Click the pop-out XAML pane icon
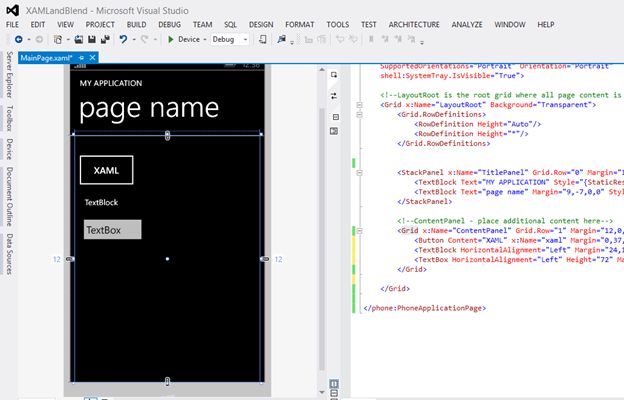 (x=333, y=74)
